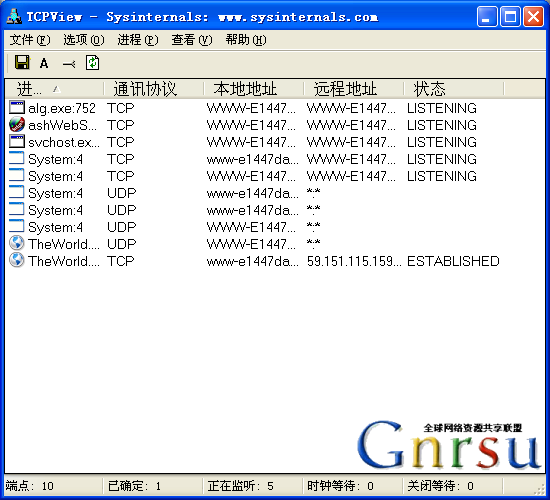
Task: Sort by the 通讯协议 column header
Action: pyautogui.click(x=154, y=89)
